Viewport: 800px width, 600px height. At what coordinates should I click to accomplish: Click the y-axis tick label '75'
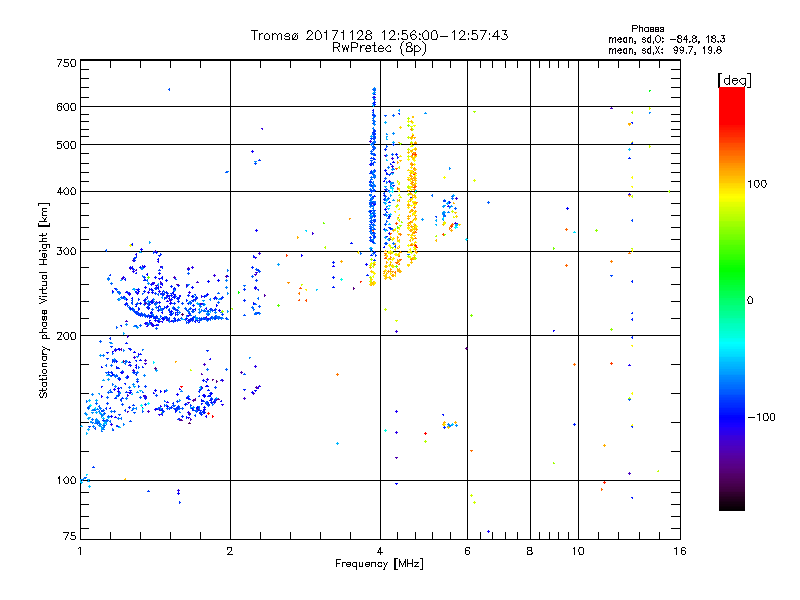coord(70,536)
